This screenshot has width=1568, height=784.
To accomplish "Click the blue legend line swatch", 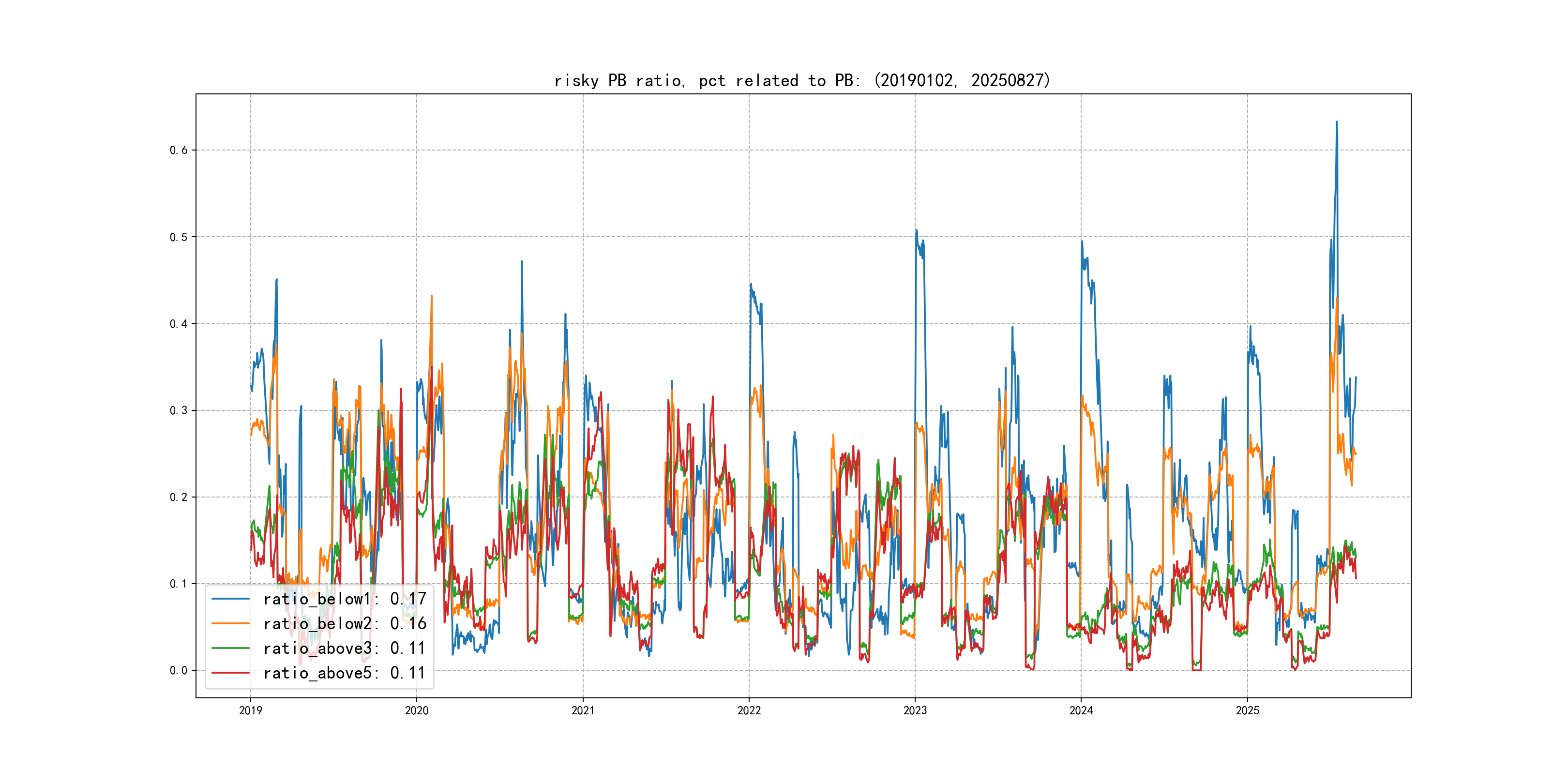I will [230, 599].
